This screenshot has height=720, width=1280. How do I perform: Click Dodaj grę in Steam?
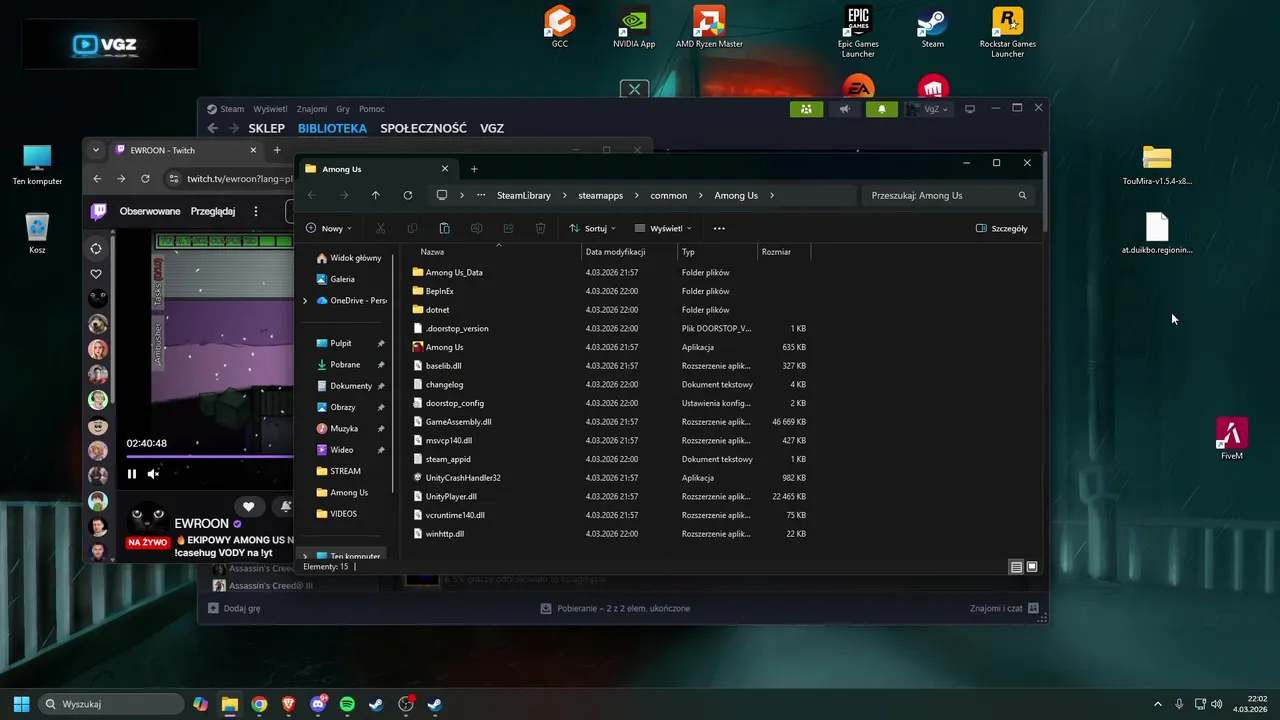tap(234, 608)
